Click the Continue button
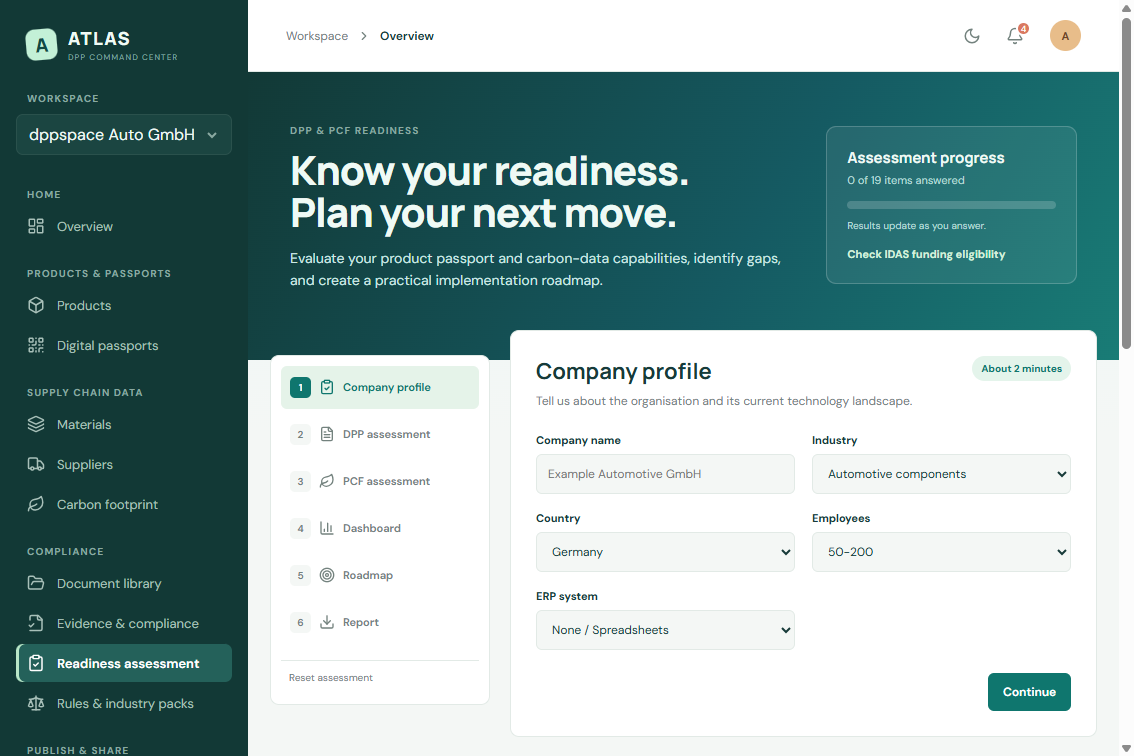Screen dimensions: 1134x756 coord(1029,692)
